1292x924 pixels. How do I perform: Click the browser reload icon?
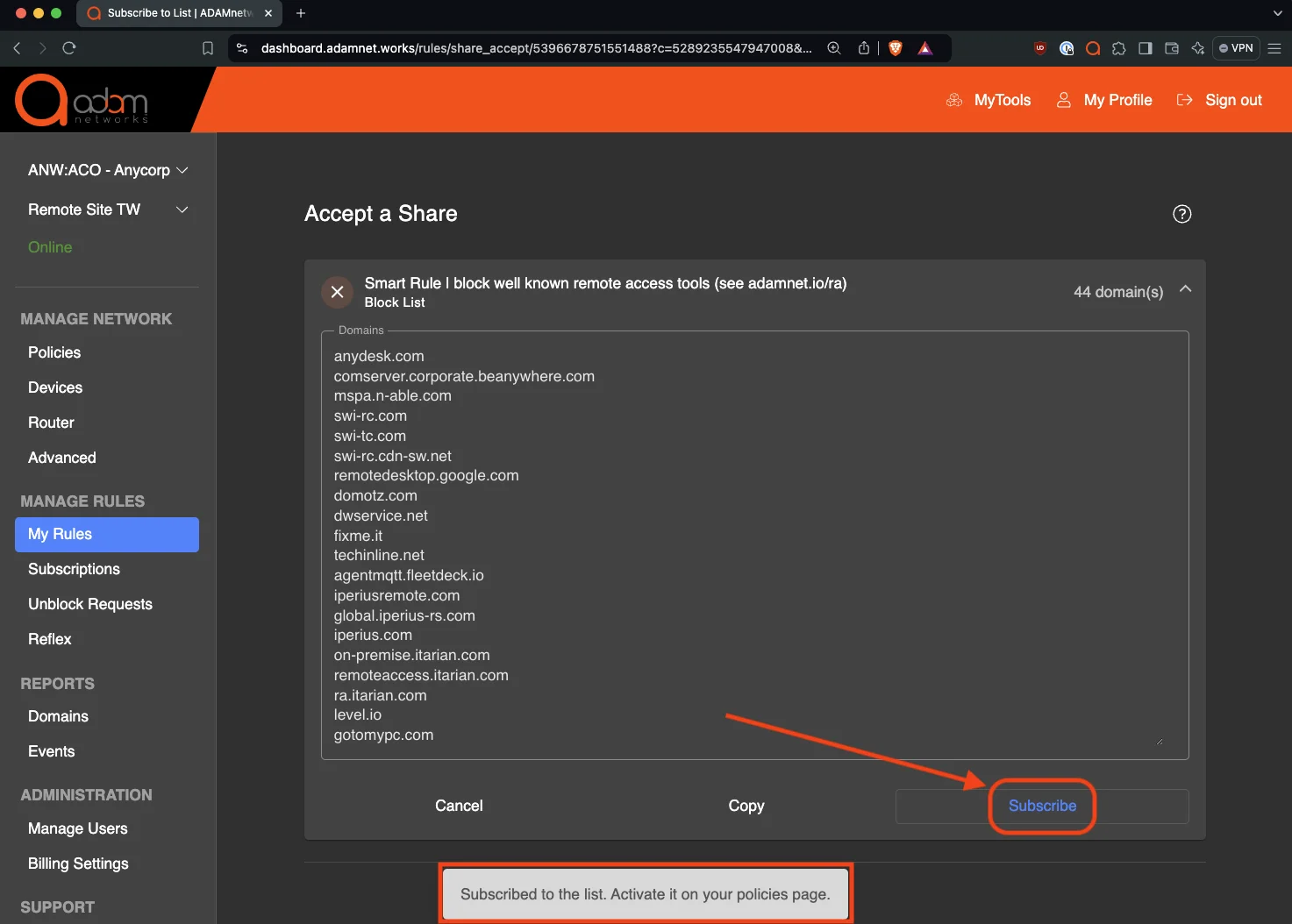pos(69,48)
